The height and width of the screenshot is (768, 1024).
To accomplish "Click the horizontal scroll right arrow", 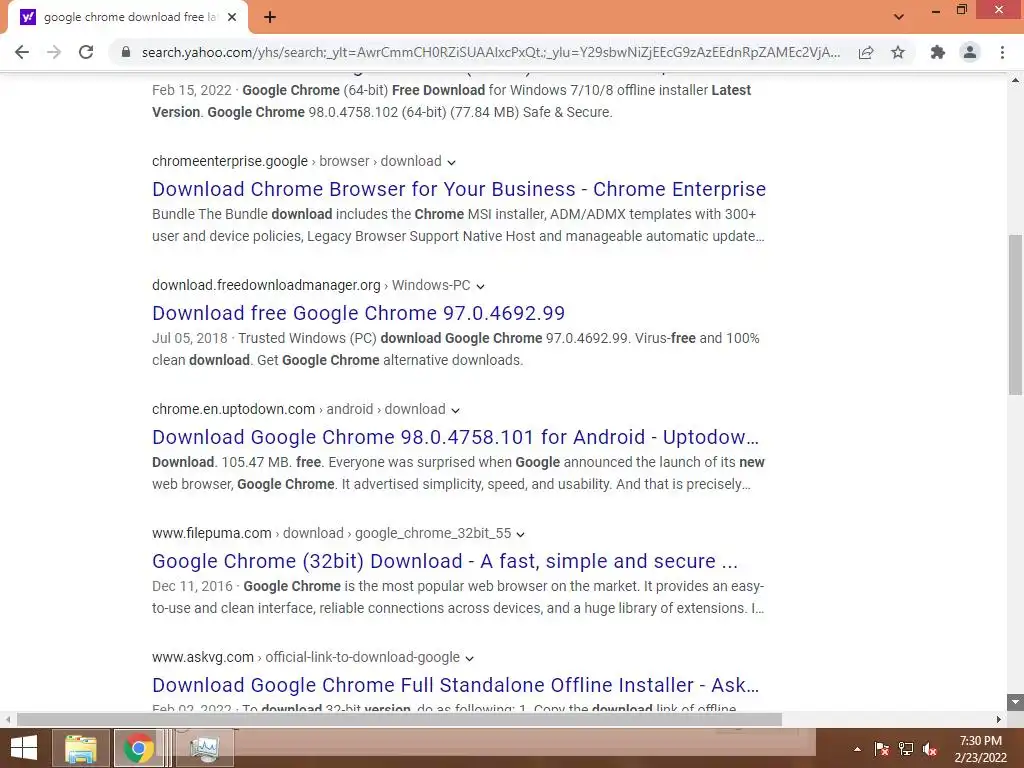I will (x=999, y=719).
